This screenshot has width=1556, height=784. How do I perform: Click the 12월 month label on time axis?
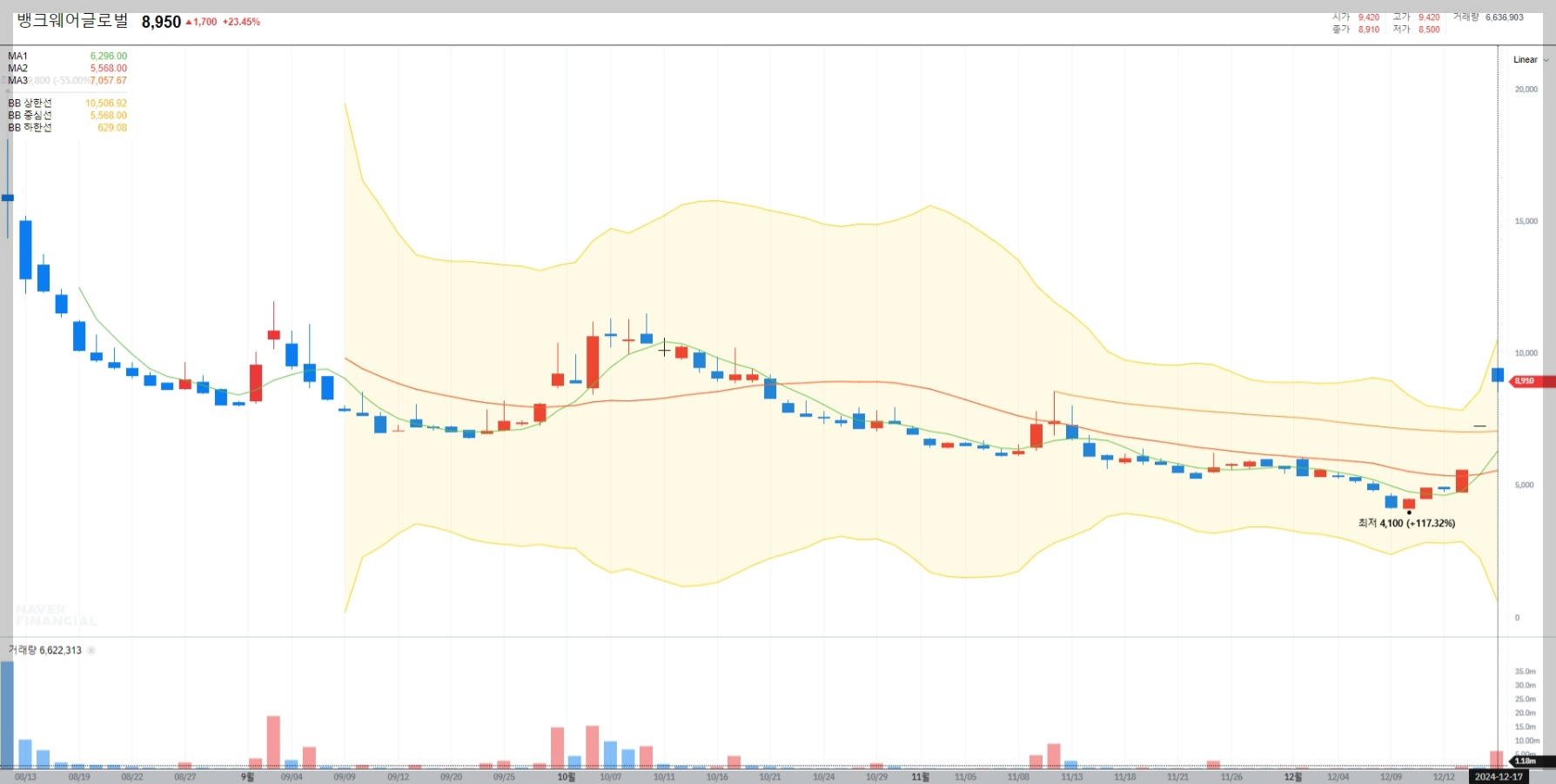click(x=1293, y=777)
